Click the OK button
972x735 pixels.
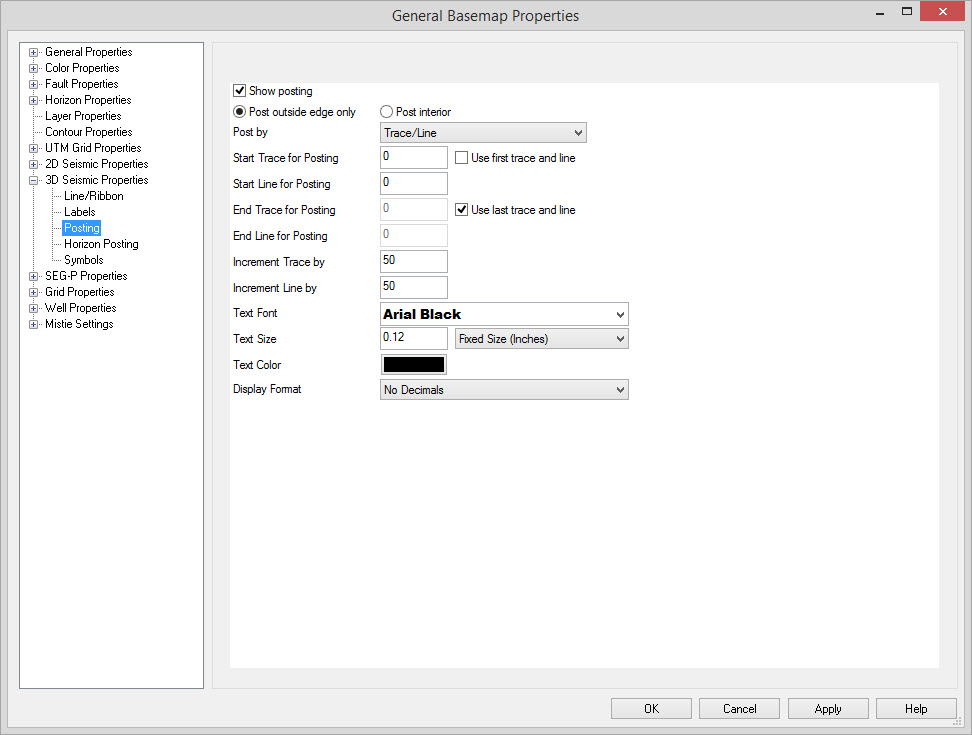coord(651,709)
